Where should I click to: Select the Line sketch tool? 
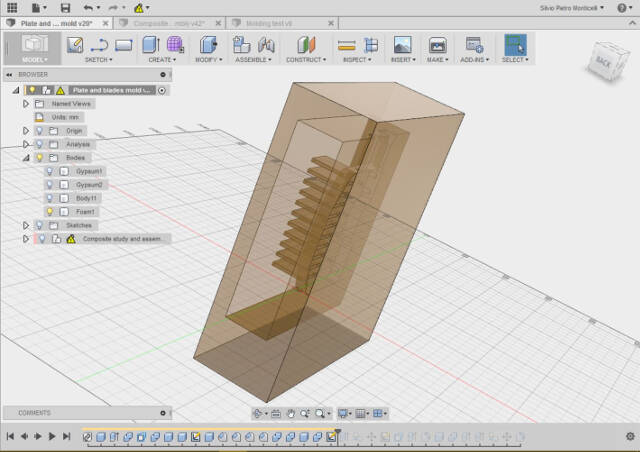pyautogui.click(x=99, y=45)
